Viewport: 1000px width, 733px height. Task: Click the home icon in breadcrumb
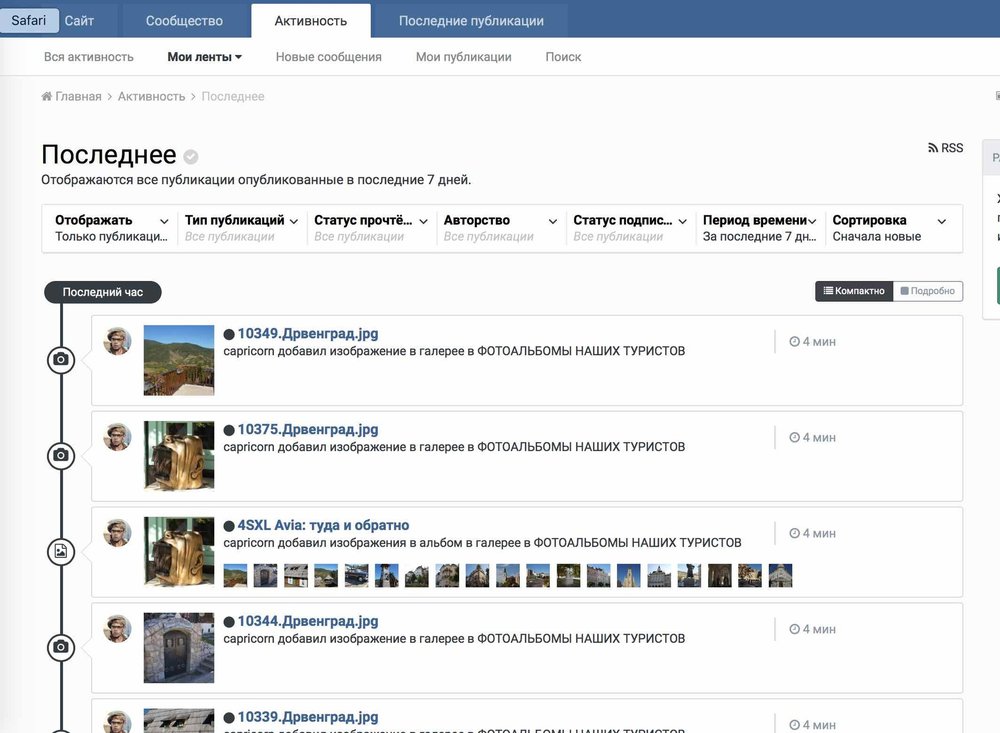pos(47,97)
